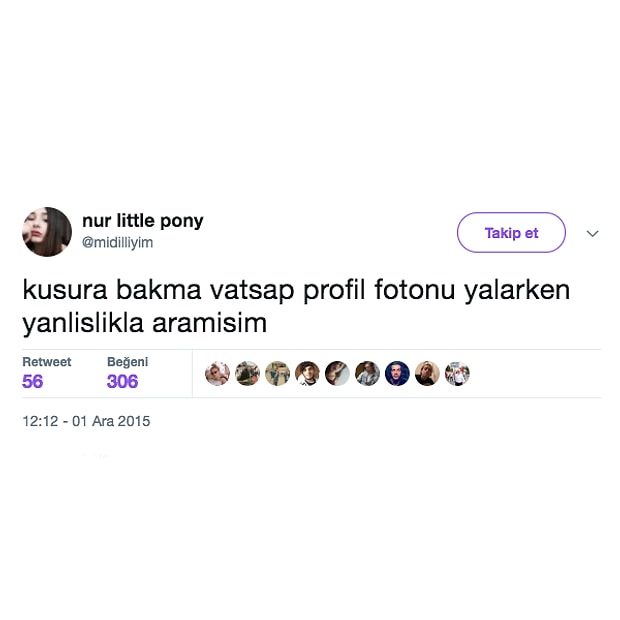
Task: Open nur little pony's profile picture
Action: (x=47, y=232)
